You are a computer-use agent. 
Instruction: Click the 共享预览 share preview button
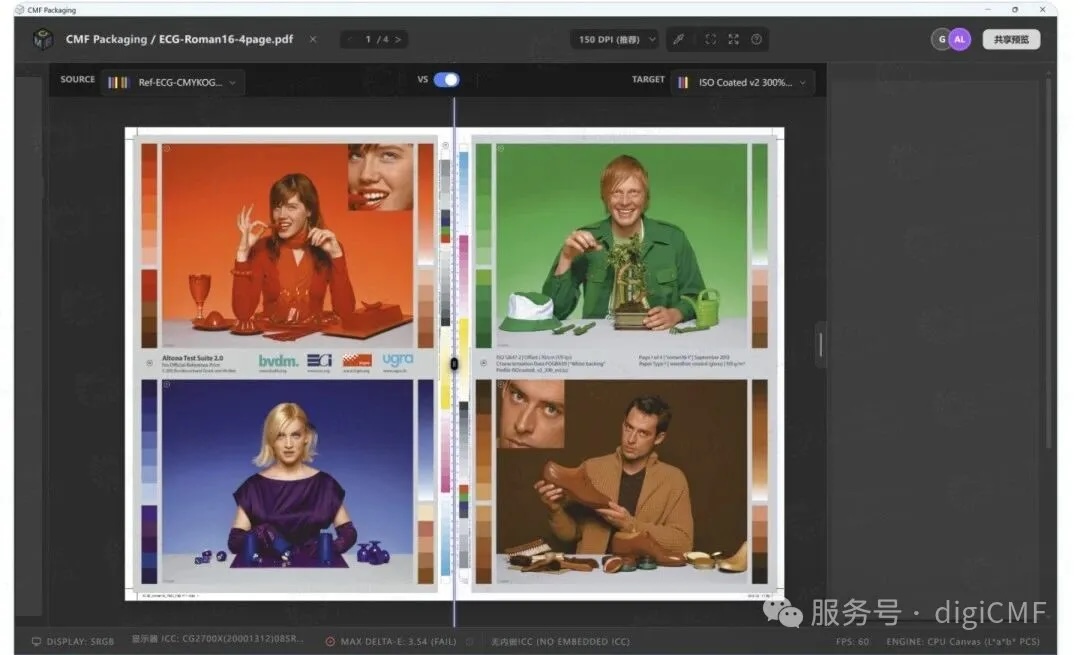(x=1011, y=39)
